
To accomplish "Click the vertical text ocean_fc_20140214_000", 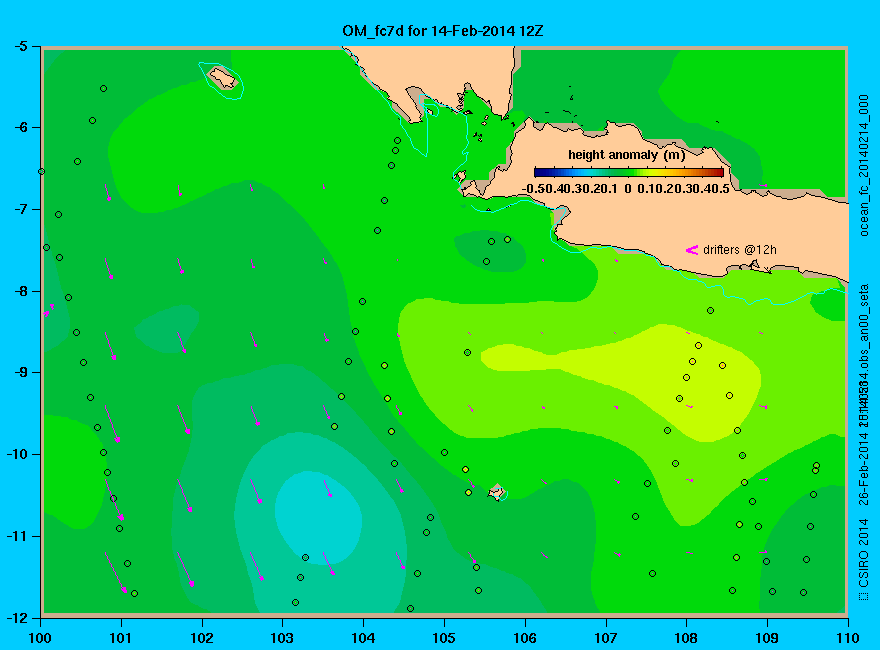I will pyautogui.click(x=864, y=166).
